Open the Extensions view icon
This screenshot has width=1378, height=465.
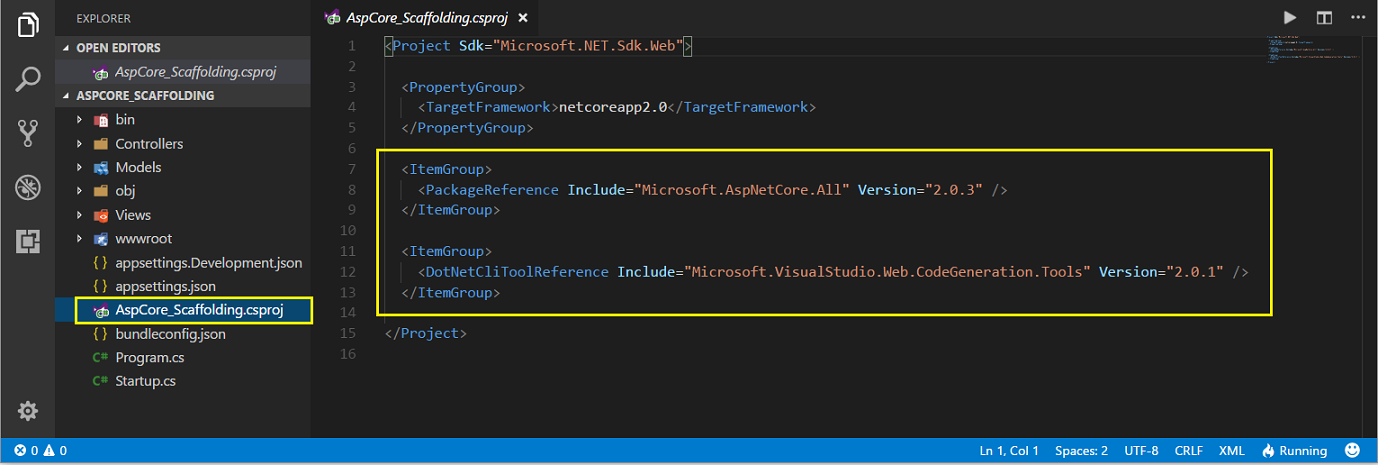[28, 240]
